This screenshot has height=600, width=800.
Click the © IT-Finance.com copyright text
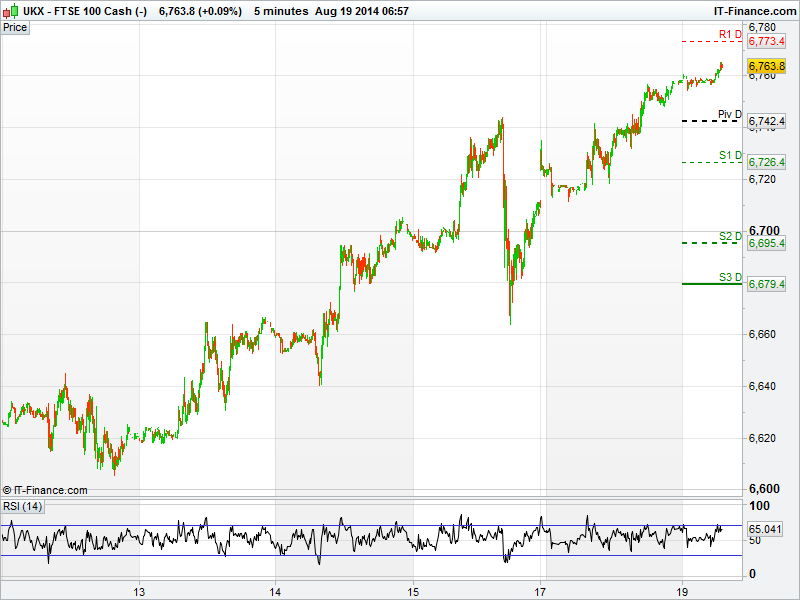(45, 490)
